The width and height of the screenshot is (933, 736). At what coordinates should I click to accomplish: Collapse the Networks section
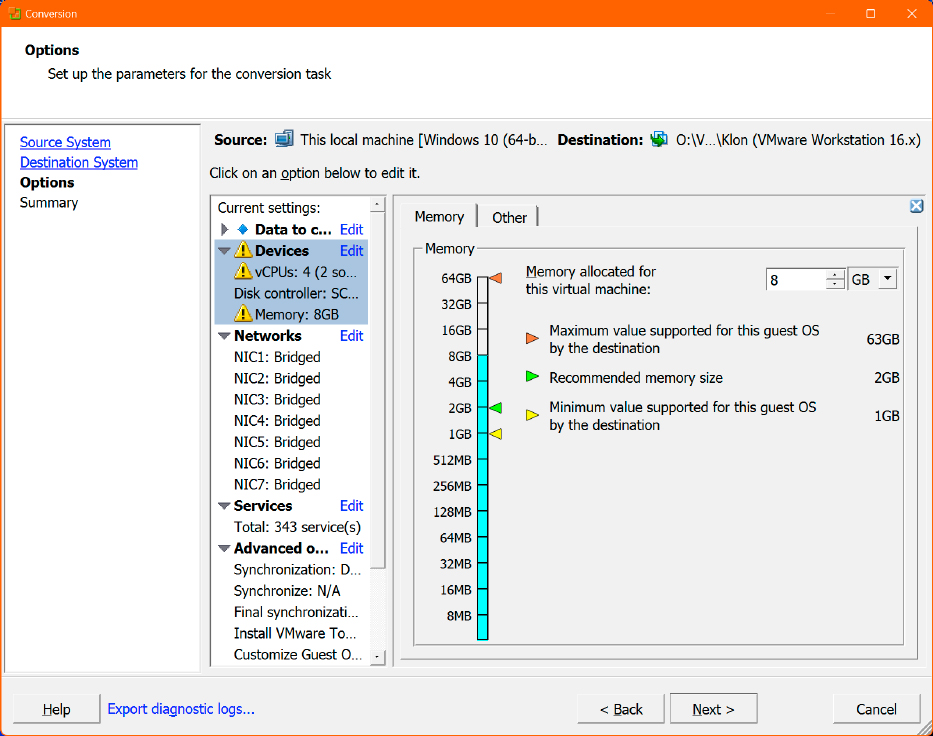tap(224, 336)
